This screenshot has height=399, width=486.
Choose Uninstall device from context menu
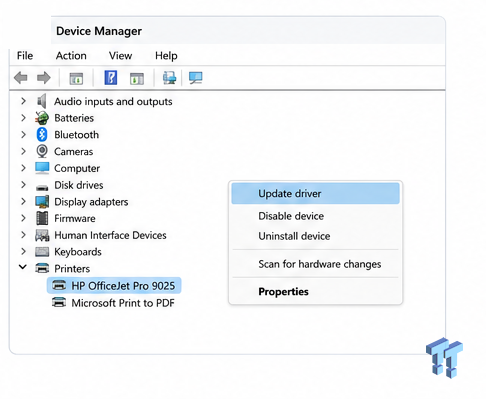tap(315, 236)
